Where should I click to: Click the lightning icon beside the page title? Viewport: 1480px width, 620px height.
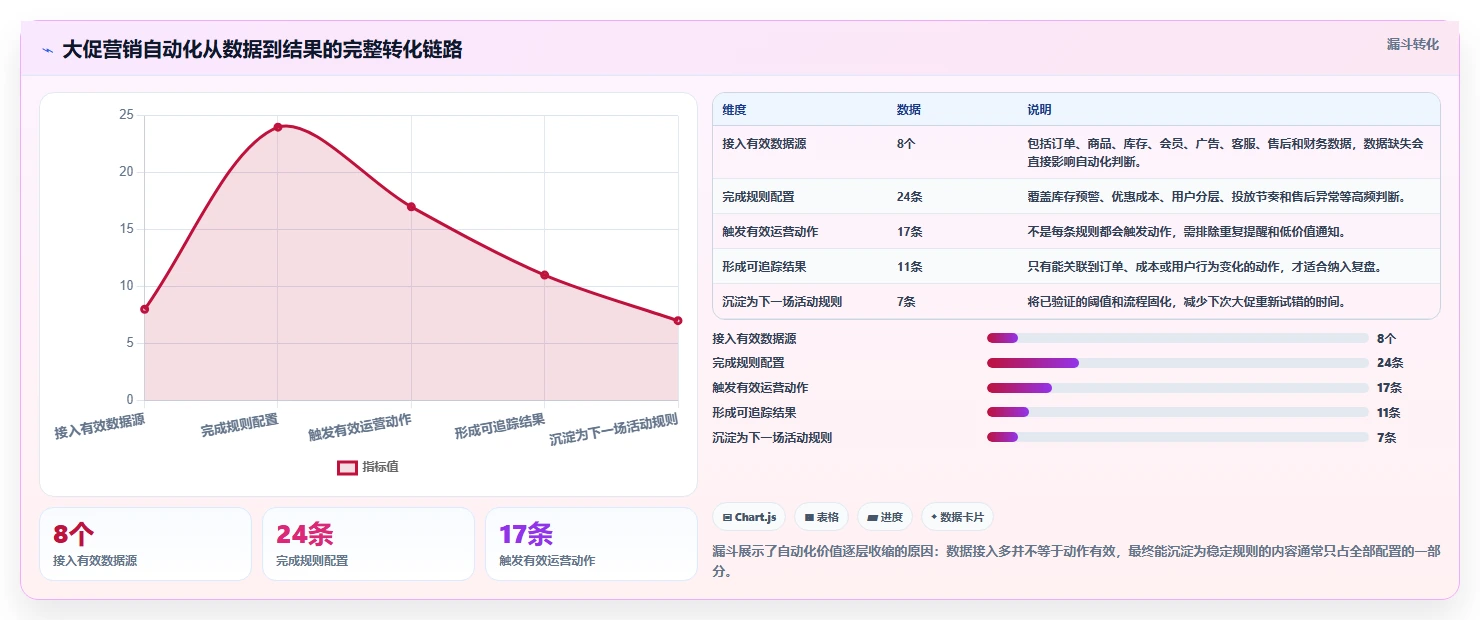pos(48,50)
